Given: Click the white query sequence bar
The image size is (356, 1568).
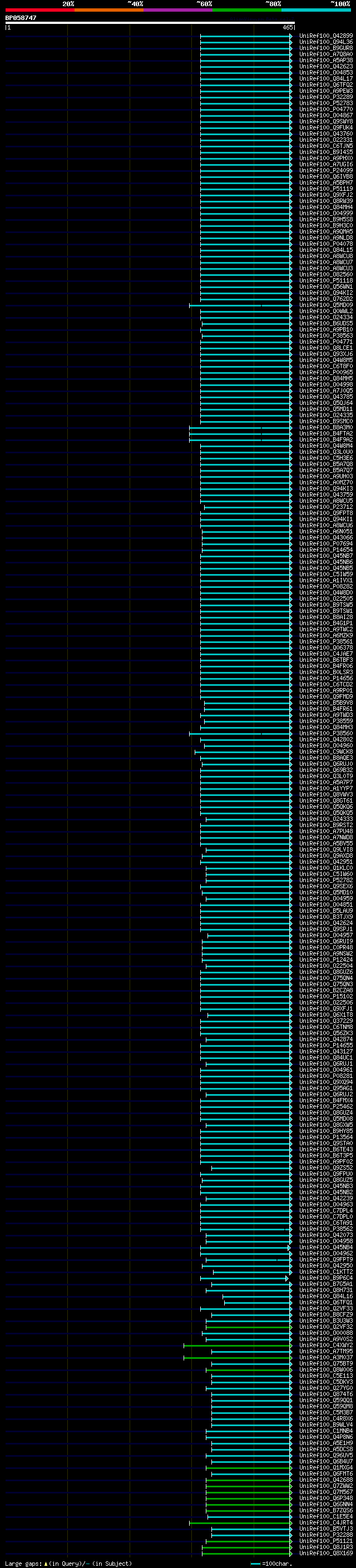Looking at the screenshot, I should click(x=150, y=23).
